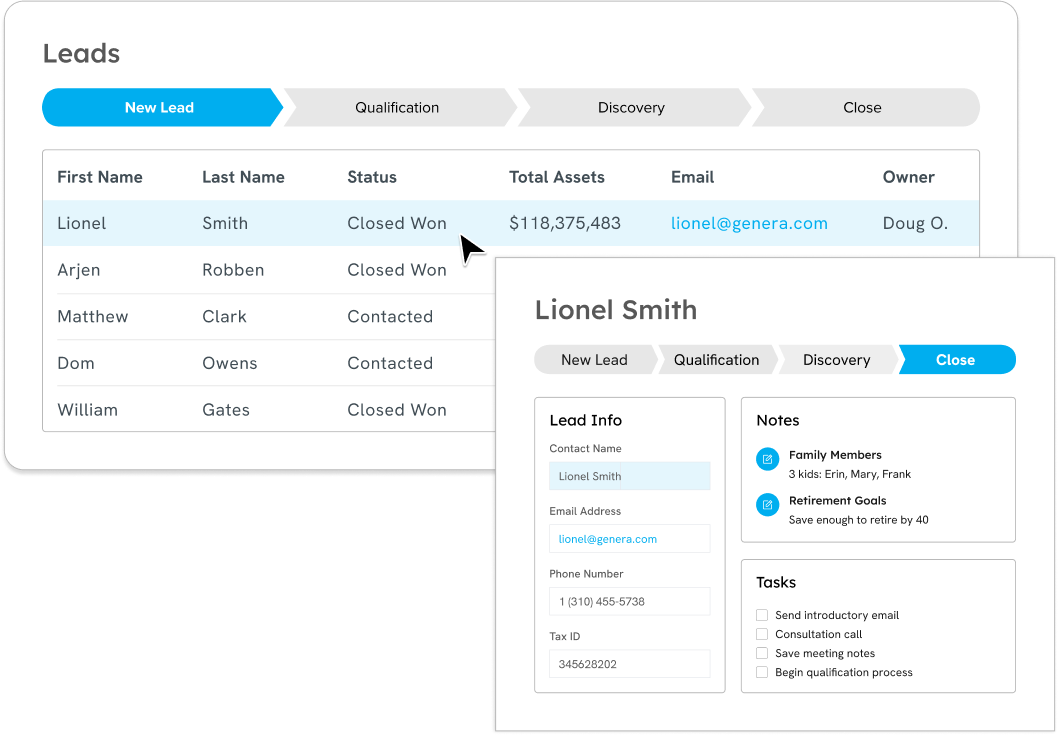Select Close stage on Lionel Smith card
The width and height of the screenshot is (1058, 736).
click(x=955, y=360)
